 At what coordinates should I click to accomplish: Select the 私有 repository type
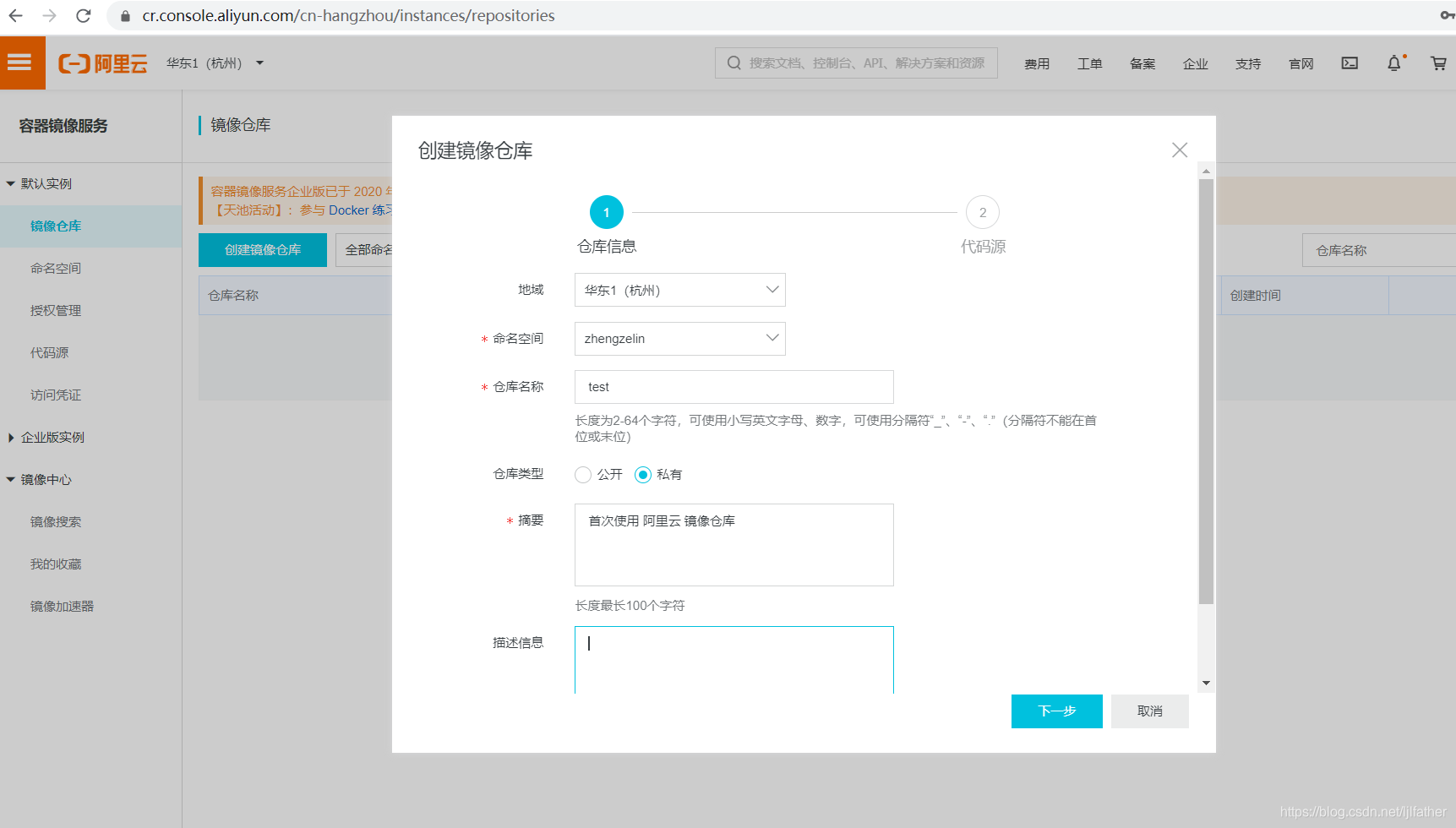(643, 475)
